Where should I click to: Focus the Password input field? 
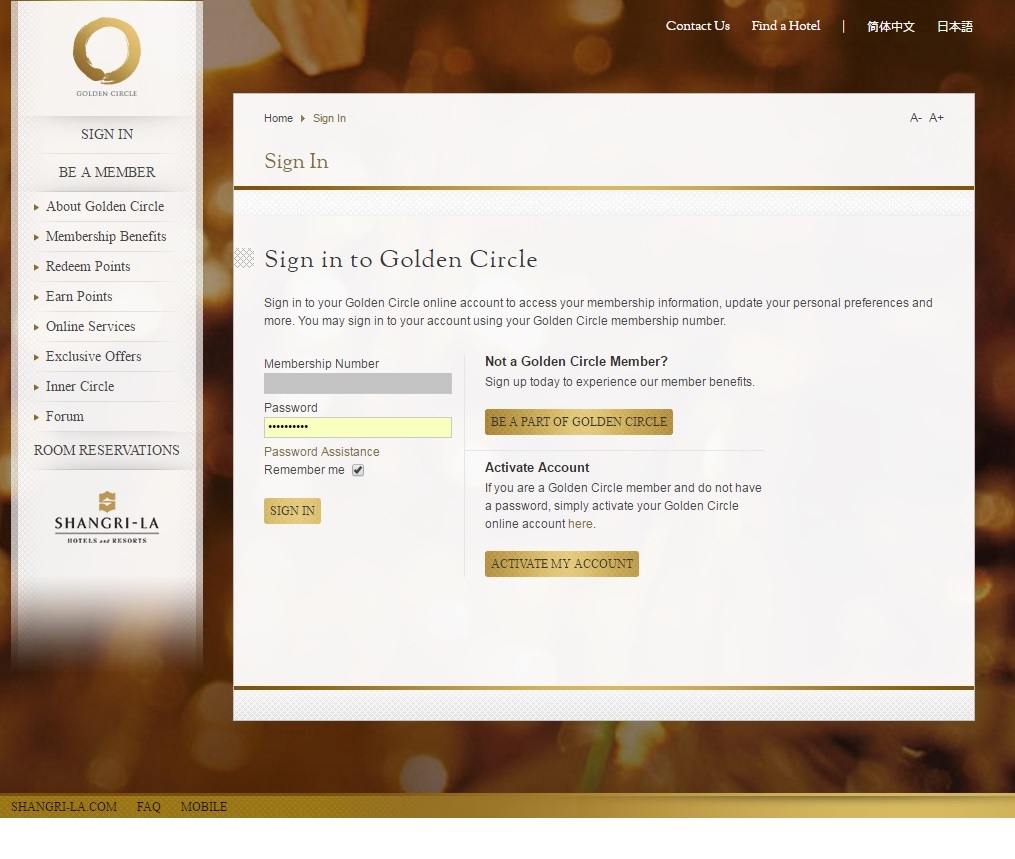click(358, 427)
